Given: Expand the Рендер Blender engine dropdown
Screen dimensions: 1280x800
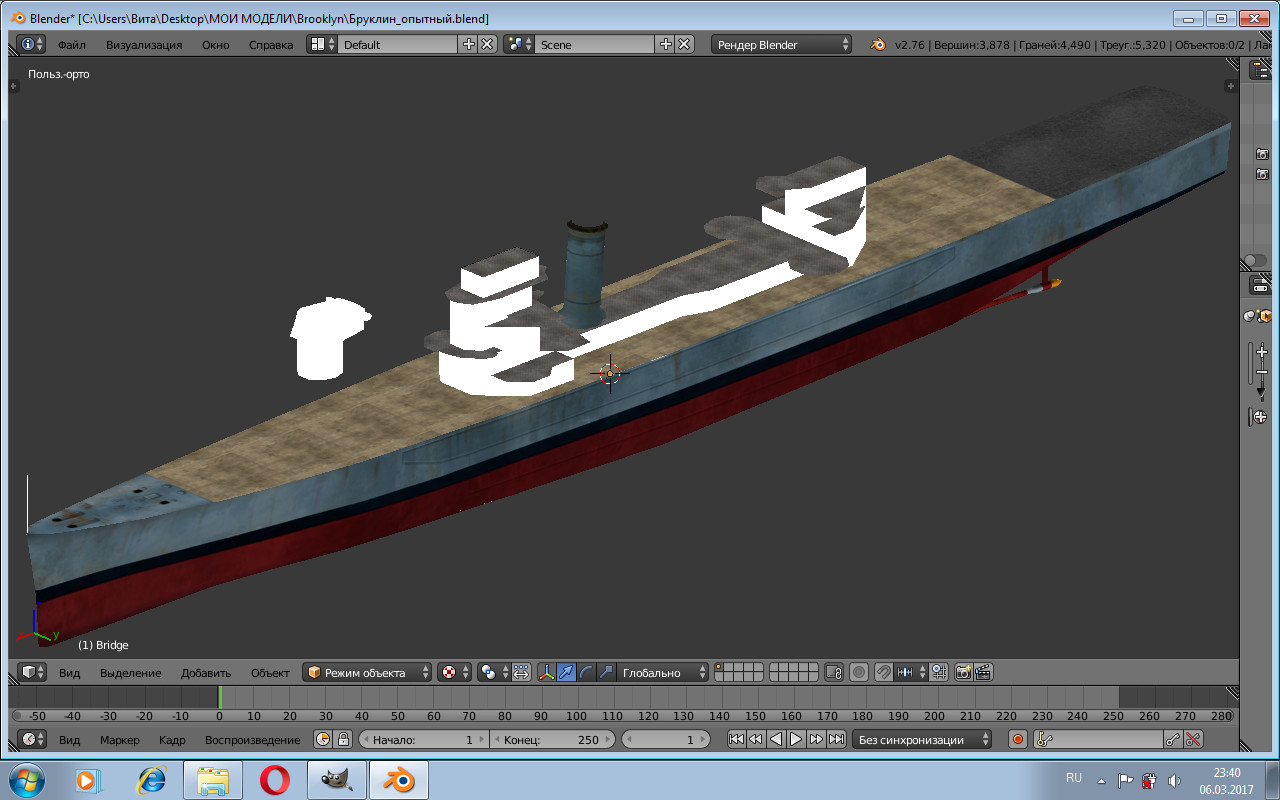Looking at the screenshot, I should coord(782,44).
